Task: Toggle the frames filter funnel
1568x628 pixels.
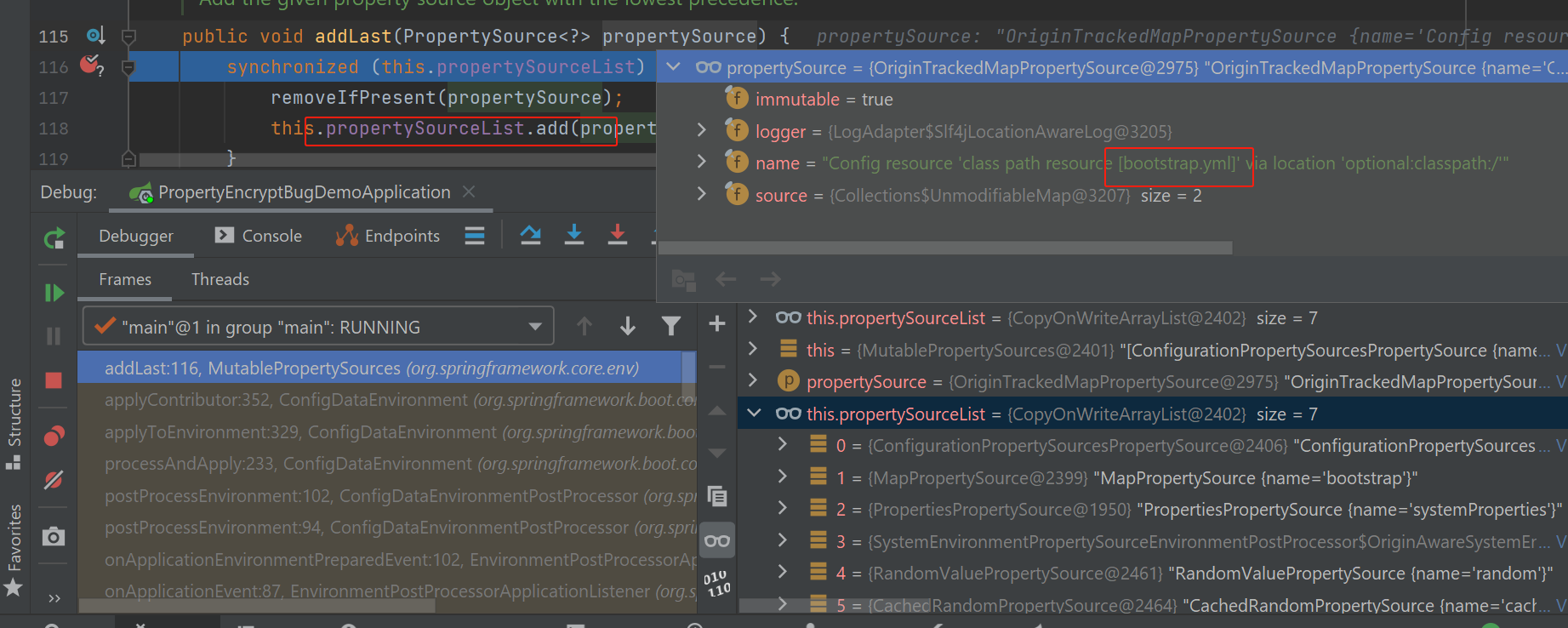Action: [x=671, y=326]
